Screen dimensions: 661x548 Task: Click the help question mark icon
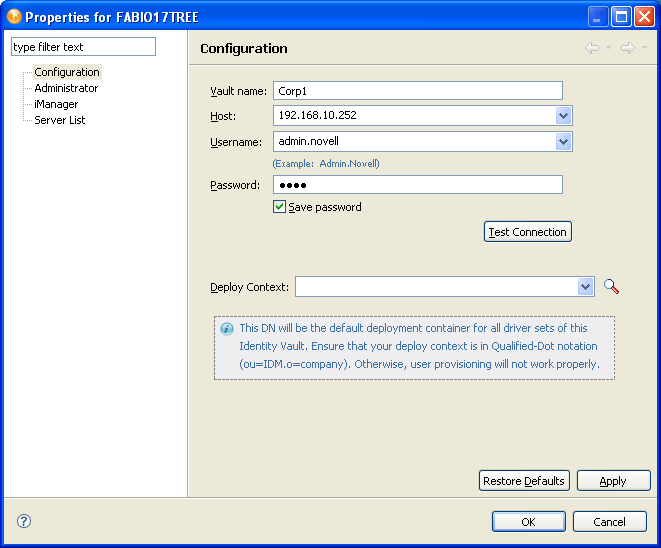click(24, 521)
